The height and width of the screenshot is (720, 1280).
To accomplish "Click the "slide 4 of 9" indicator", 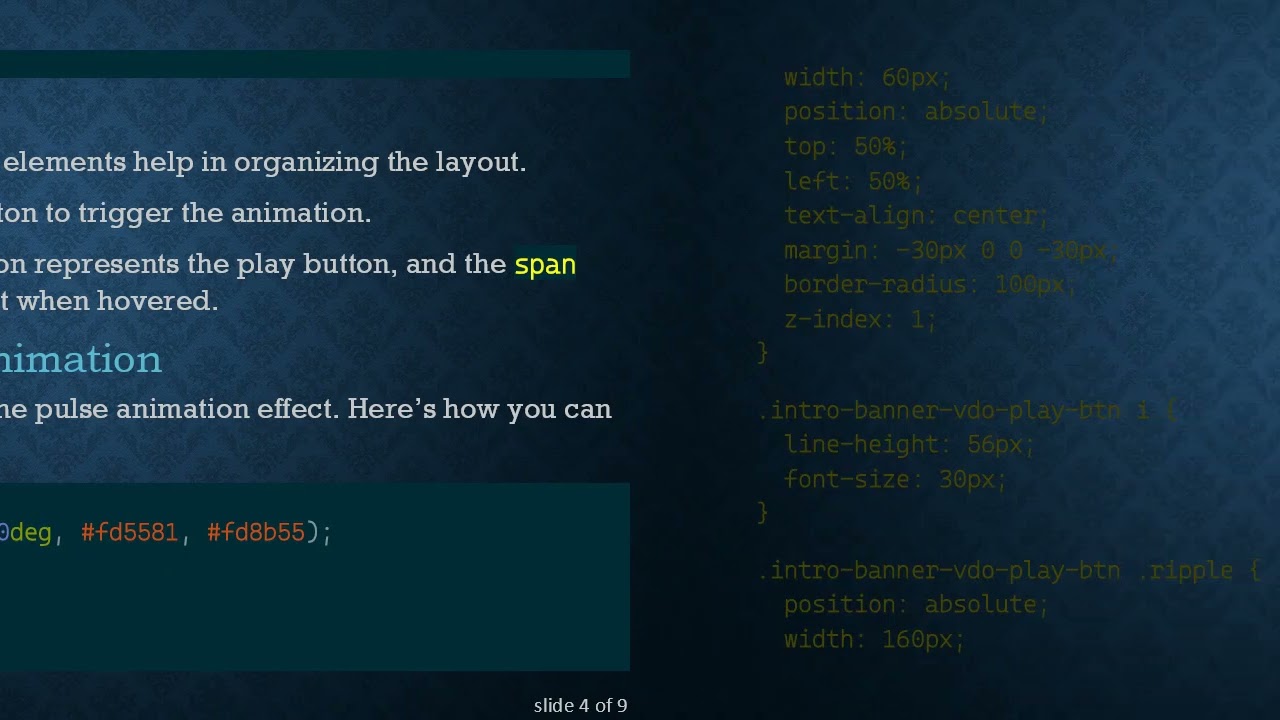I will coord(580,705).
